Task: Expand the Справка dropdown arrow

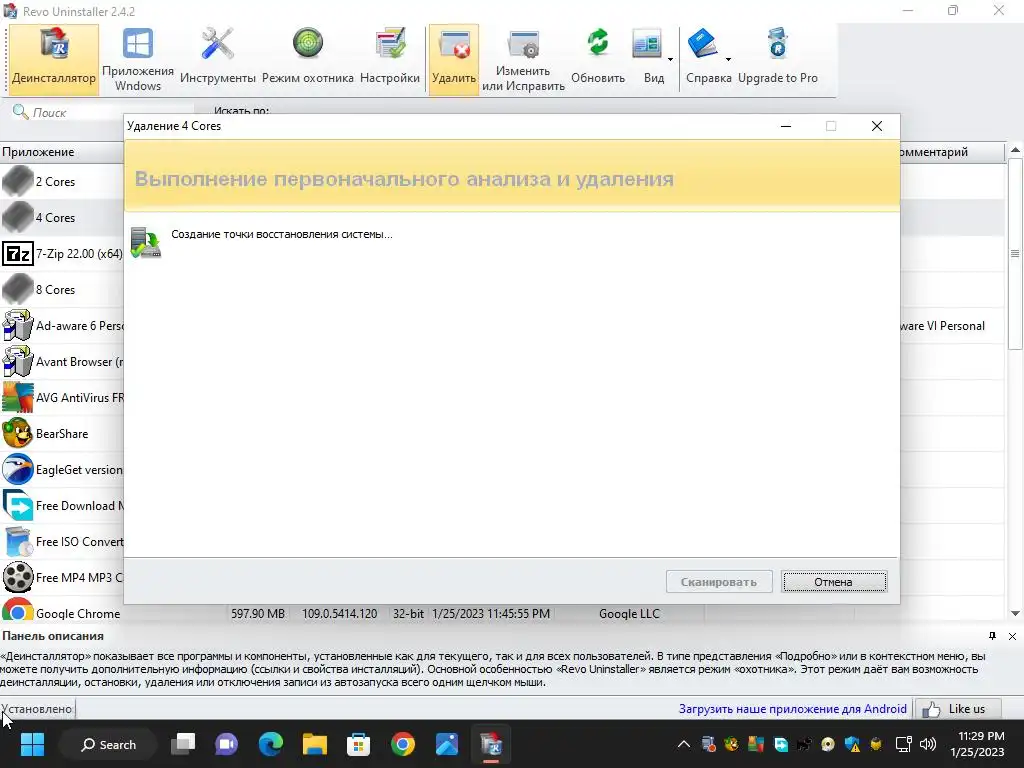Action: coord(728,59)
